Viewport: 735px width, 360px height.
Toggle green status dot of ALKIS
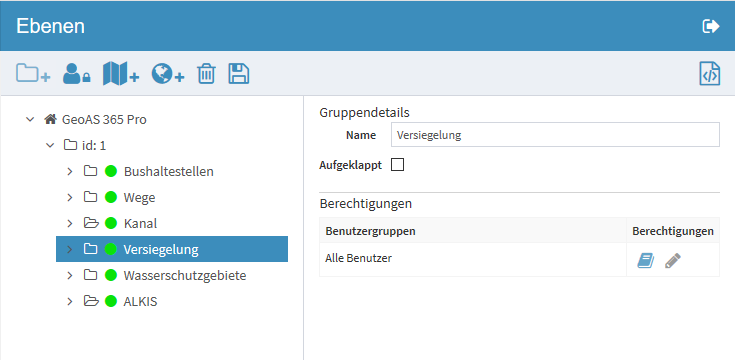111,301
